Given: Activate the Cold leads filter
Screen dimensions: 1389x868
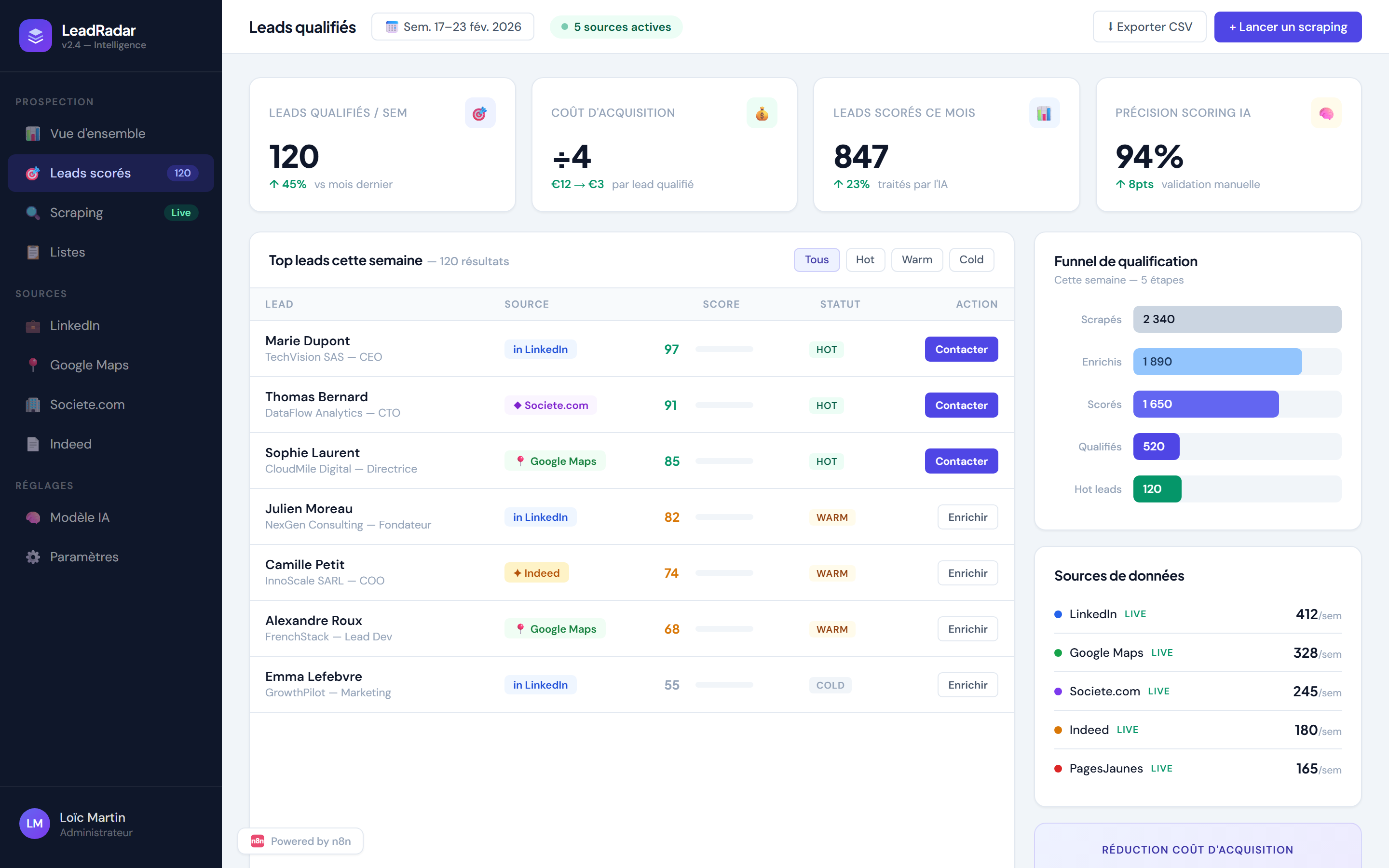Looking at the screenshot, I should click(971, 259).
